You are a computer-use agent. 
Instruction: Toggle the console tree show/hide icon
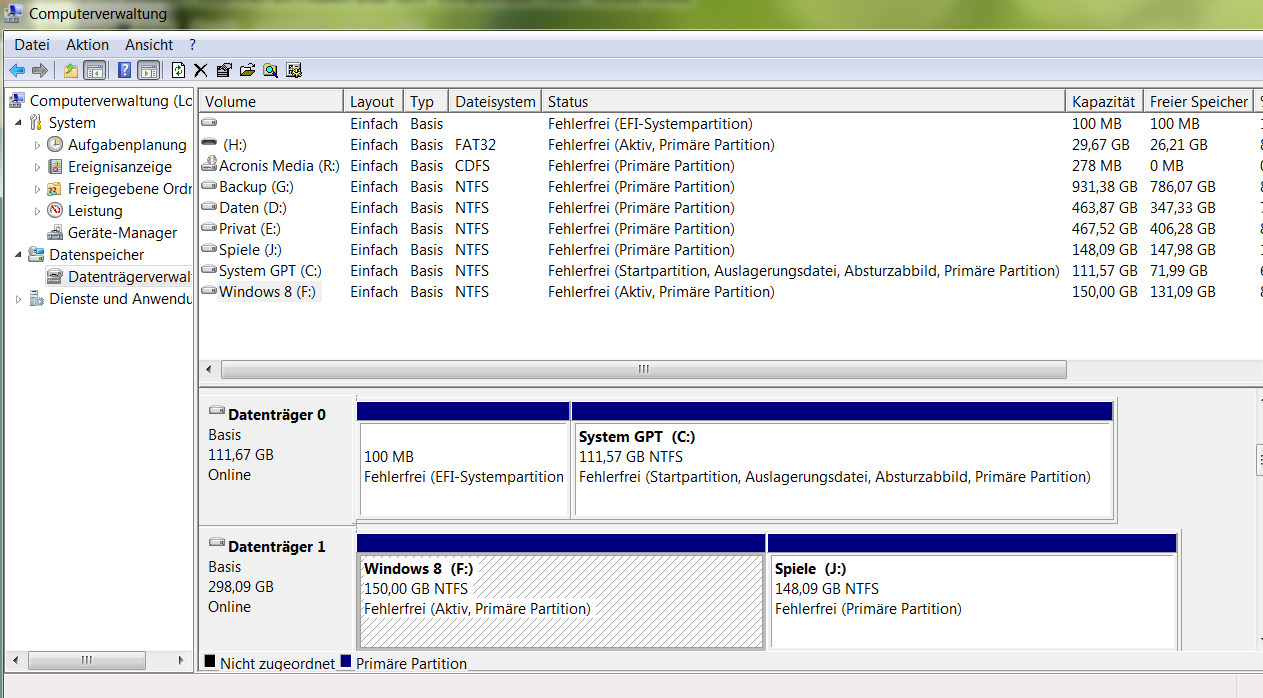(x=95, y=70)
